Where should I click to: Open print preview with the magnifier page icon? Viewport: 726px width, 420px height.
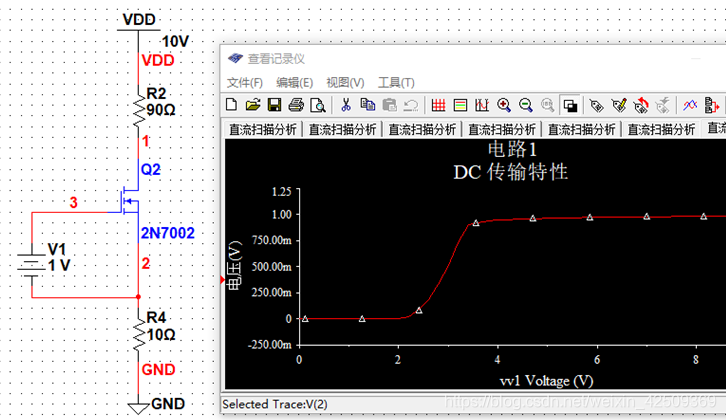point(318,105)
